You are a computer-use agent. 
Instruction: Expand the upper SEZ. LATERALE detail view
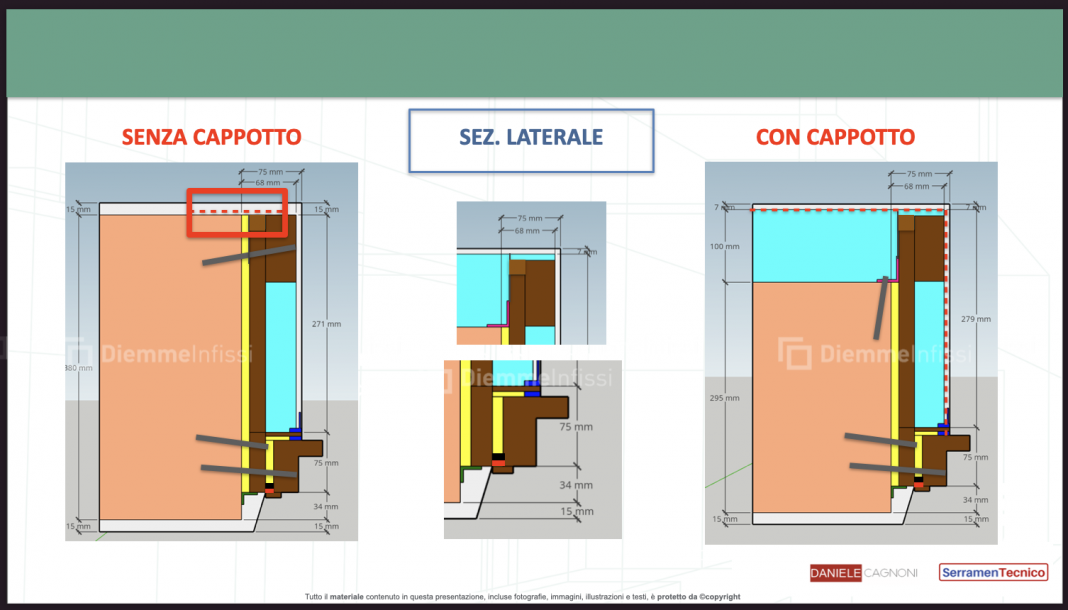pos(531,271)
